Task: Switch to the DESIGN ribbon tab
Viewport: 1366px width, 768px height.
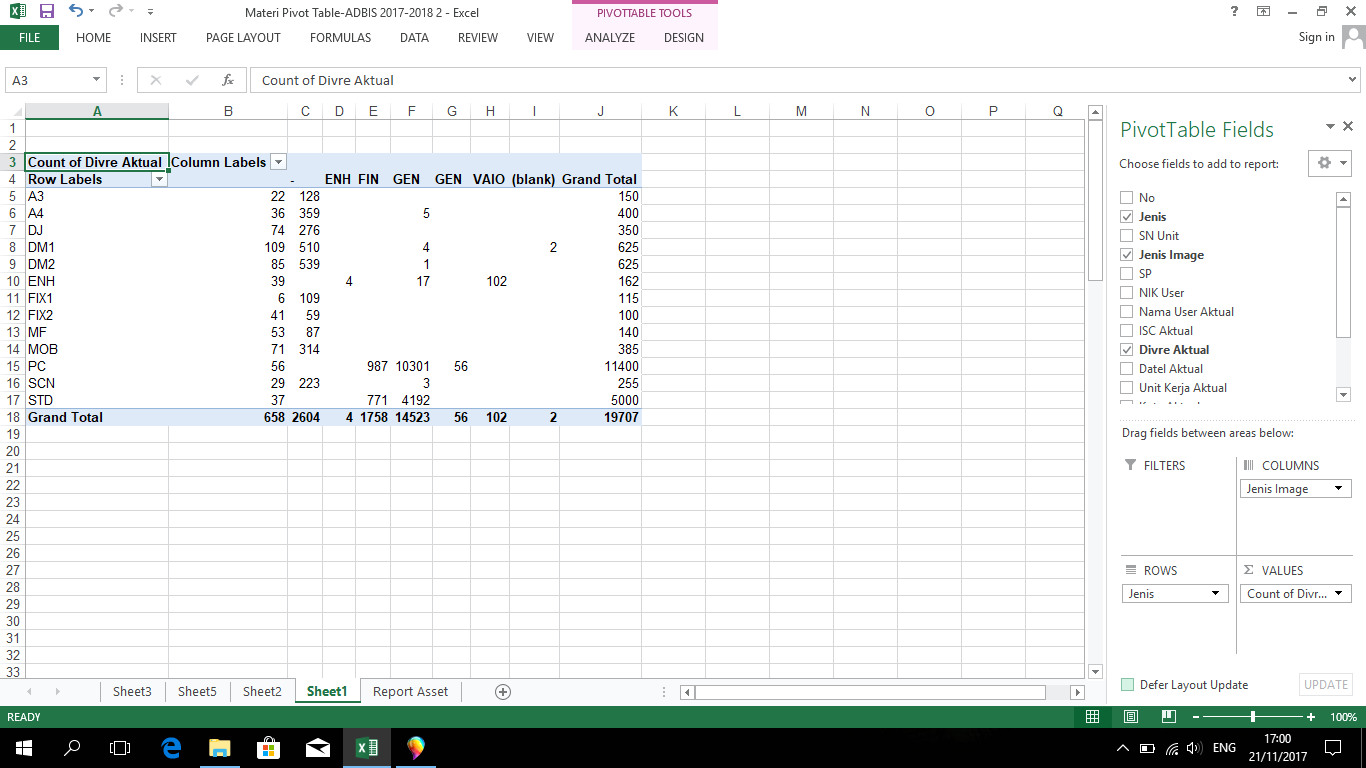Action: pyautogui.click(x=683, y=37)
